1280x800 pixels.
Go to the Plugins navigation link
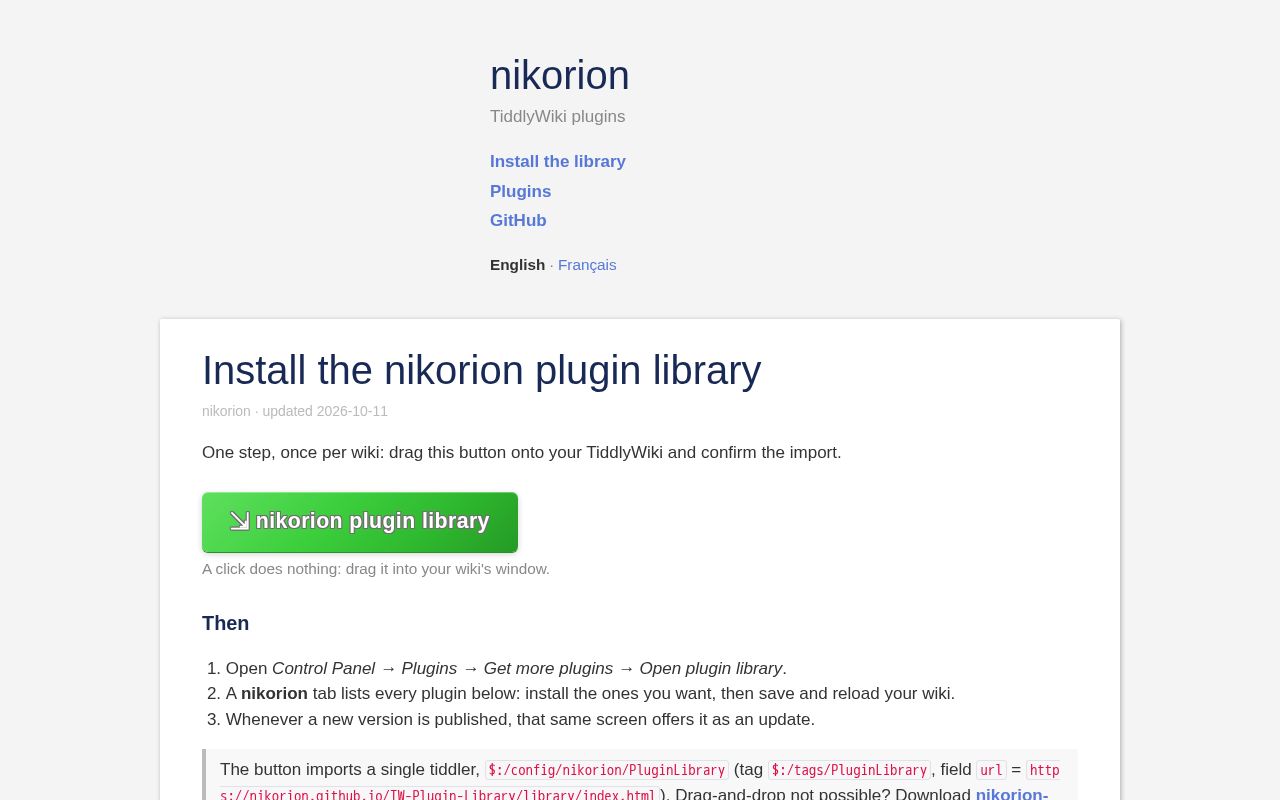click(520, 191)
